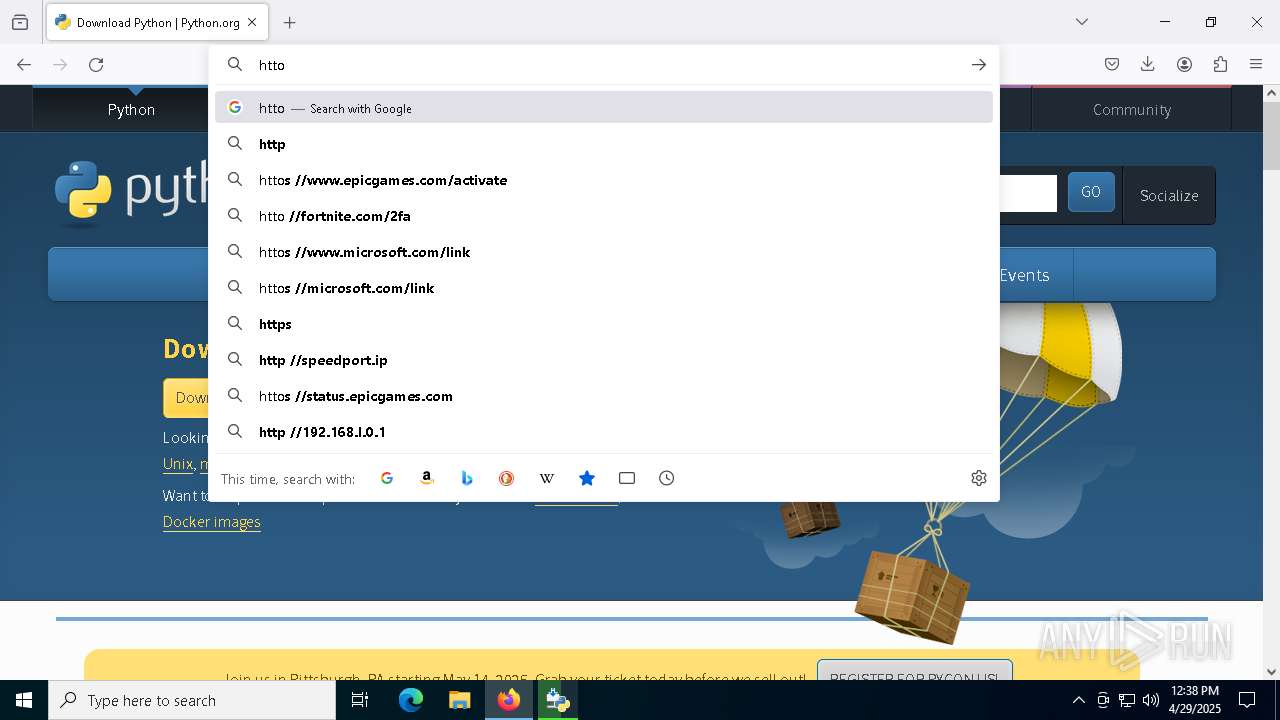Select 'htto — Search with Google' suggestion

604,108
